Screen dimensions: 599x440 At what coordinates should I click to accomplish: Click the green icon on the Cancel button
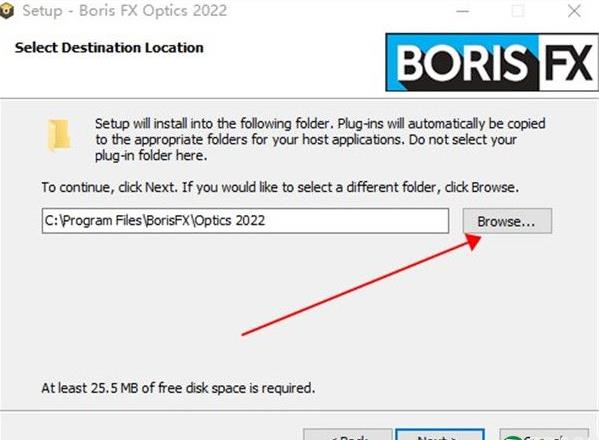512,437
